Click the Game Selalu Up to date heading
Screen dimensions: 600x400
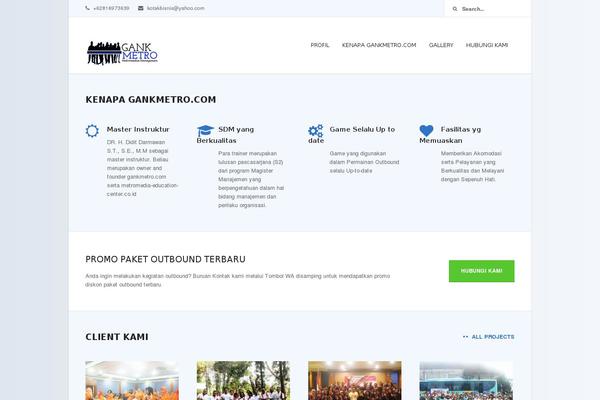click(x=351, y=135)
